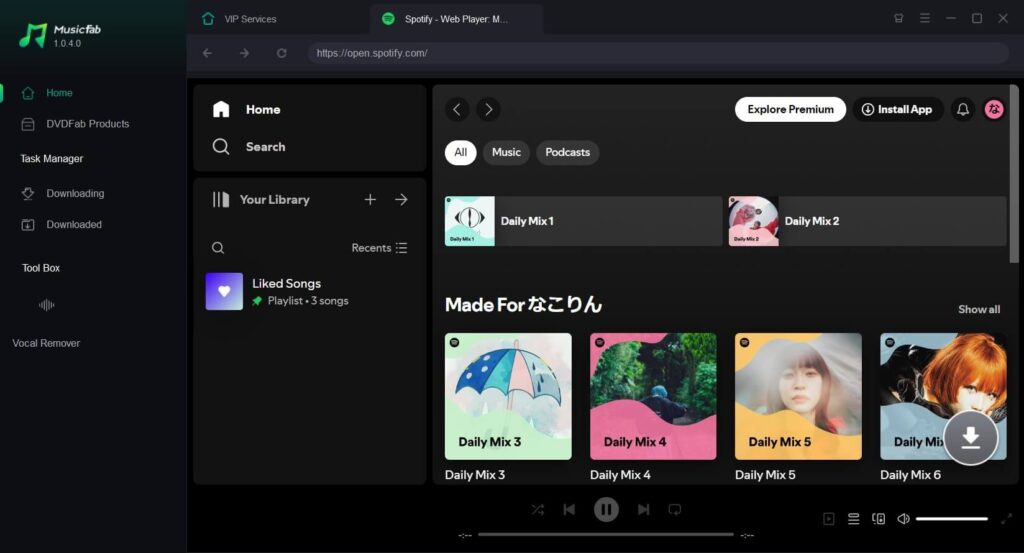Toggle repeat mode
This screenshot has height=553, width=1024.
click(675, 509)
